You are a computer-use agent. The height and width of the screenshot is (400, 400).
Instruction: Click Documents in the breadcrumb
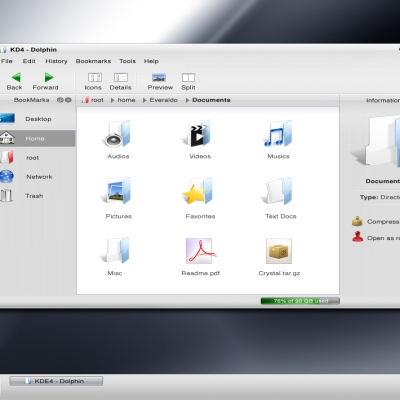tap(211, 100)
